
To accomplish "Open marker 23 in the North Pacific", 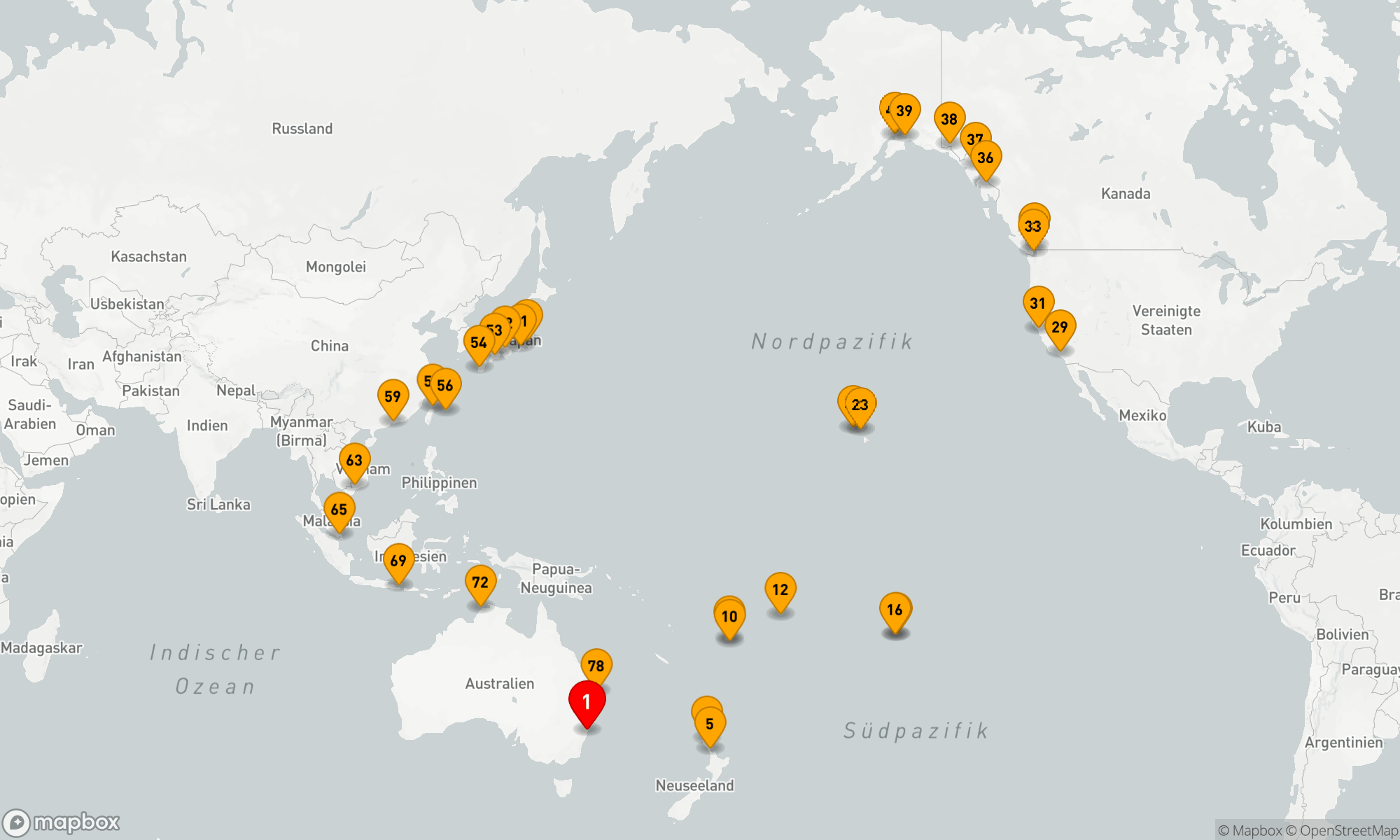I will (860, 405).
